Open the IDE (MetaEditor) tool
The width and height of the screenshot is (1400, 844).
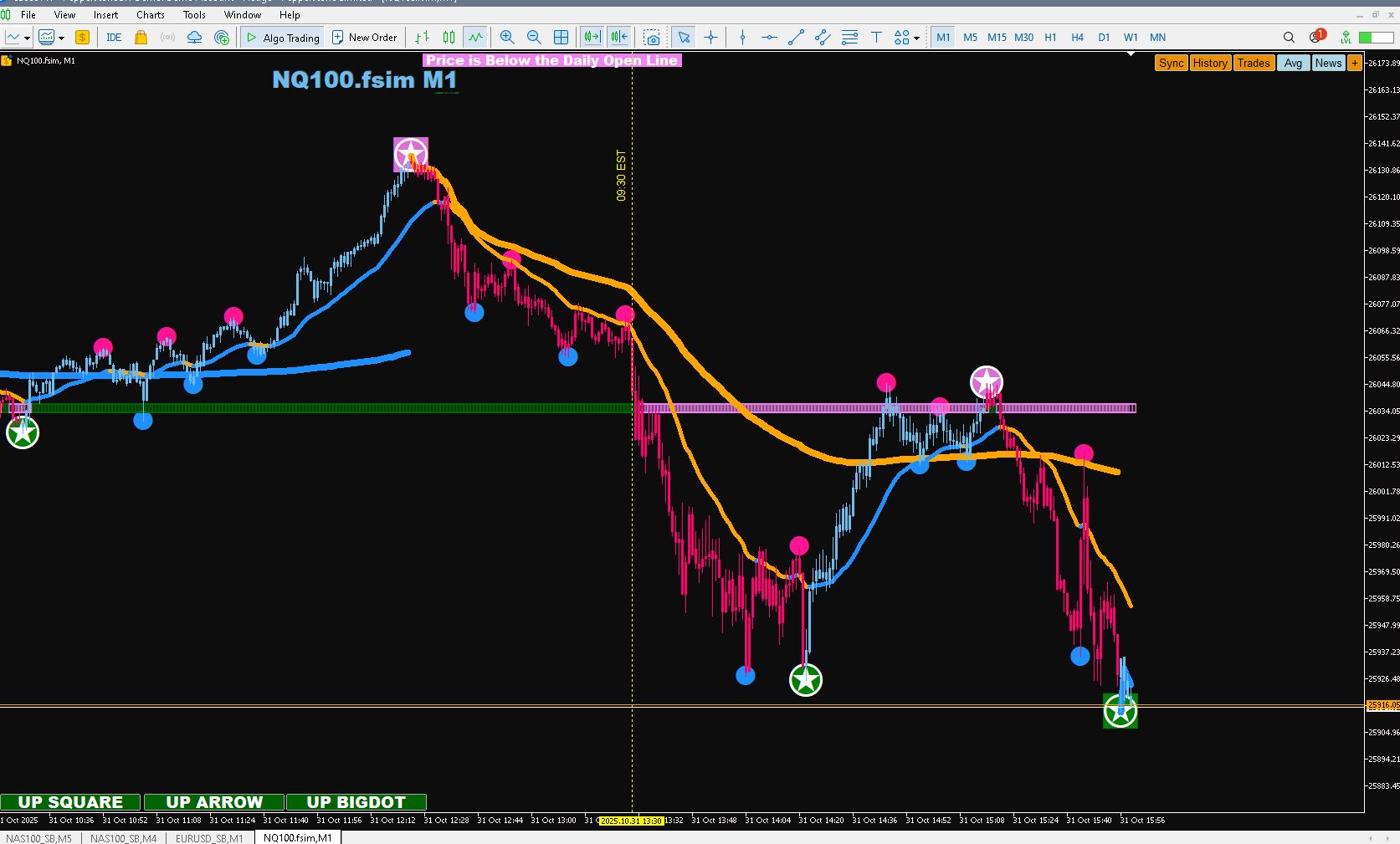pos(114,38)
